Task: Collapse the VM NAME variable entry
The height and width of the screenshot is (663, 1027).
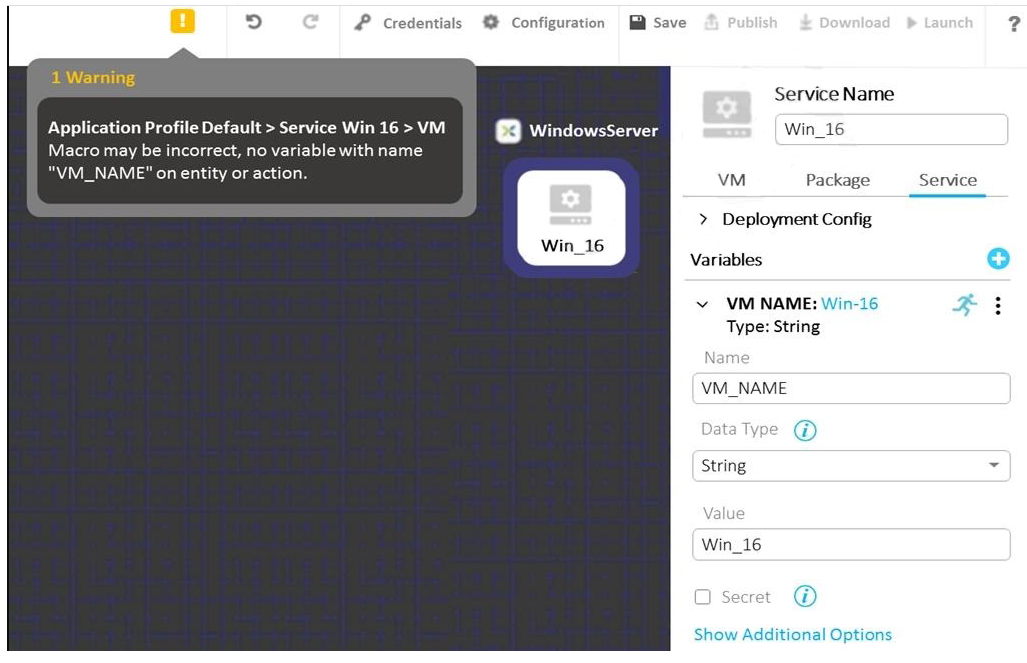Action: point(703,305)
